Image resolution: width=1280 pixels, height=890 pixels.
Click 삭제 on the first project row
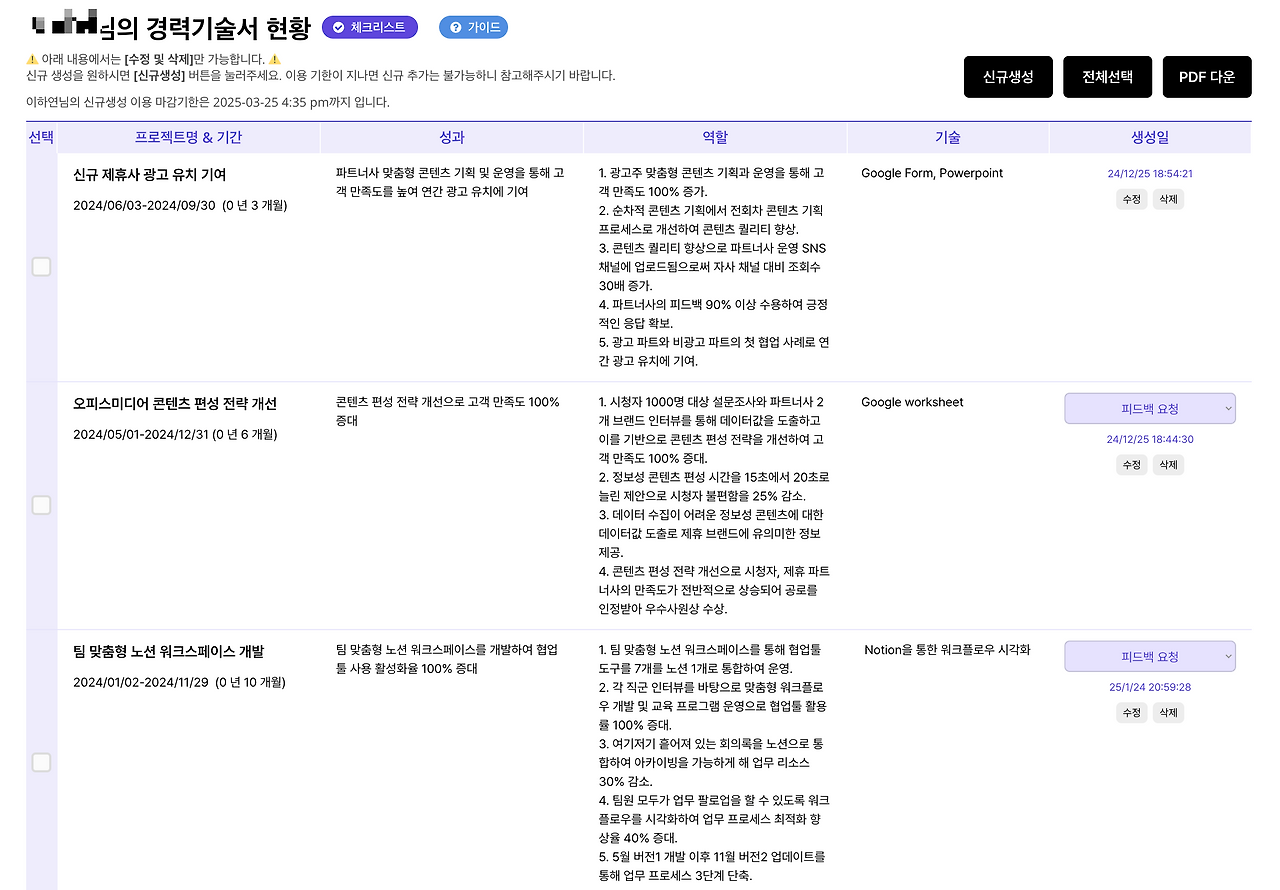point(1168,199)
